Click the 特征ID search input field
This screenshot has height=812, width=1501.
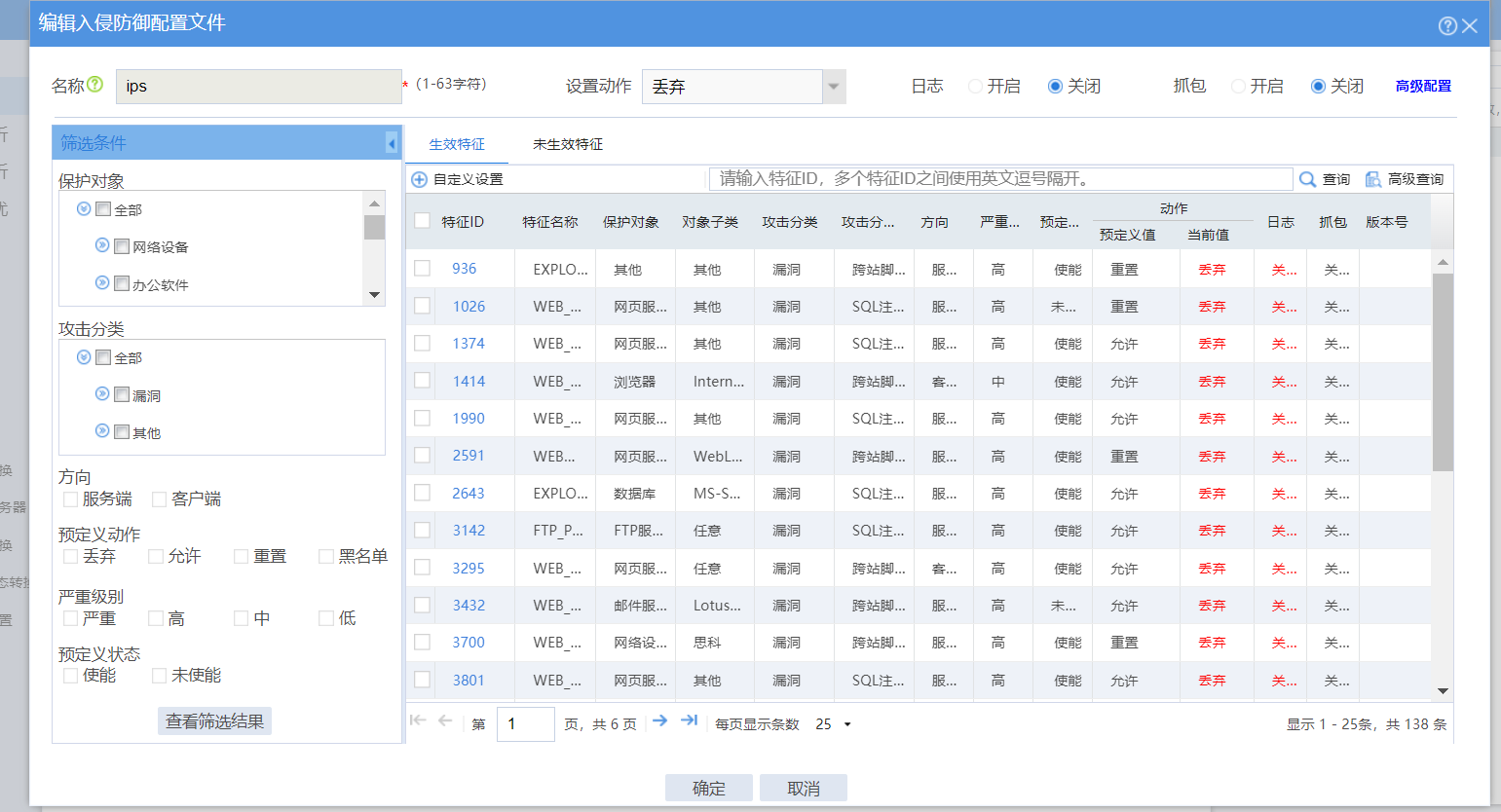pos(1001,179)
